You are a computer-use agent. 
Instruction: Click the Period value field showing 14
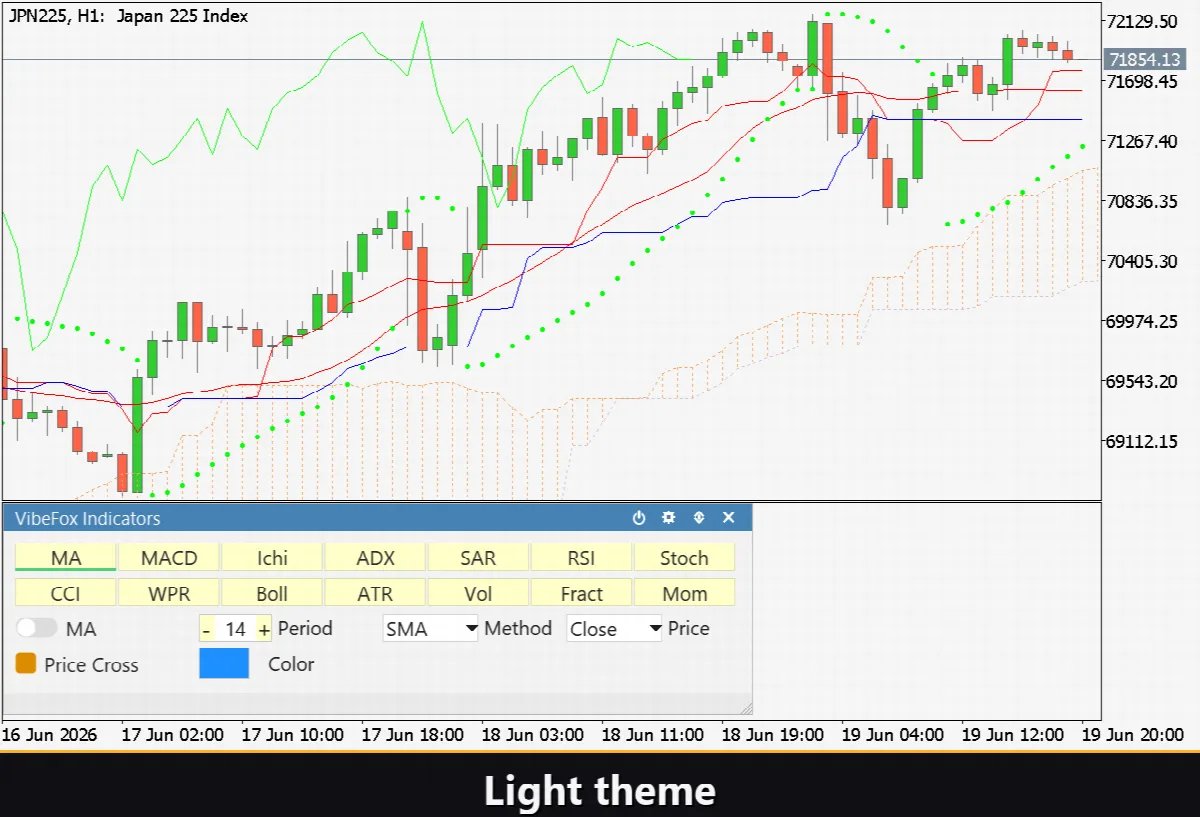pos(235,629)
